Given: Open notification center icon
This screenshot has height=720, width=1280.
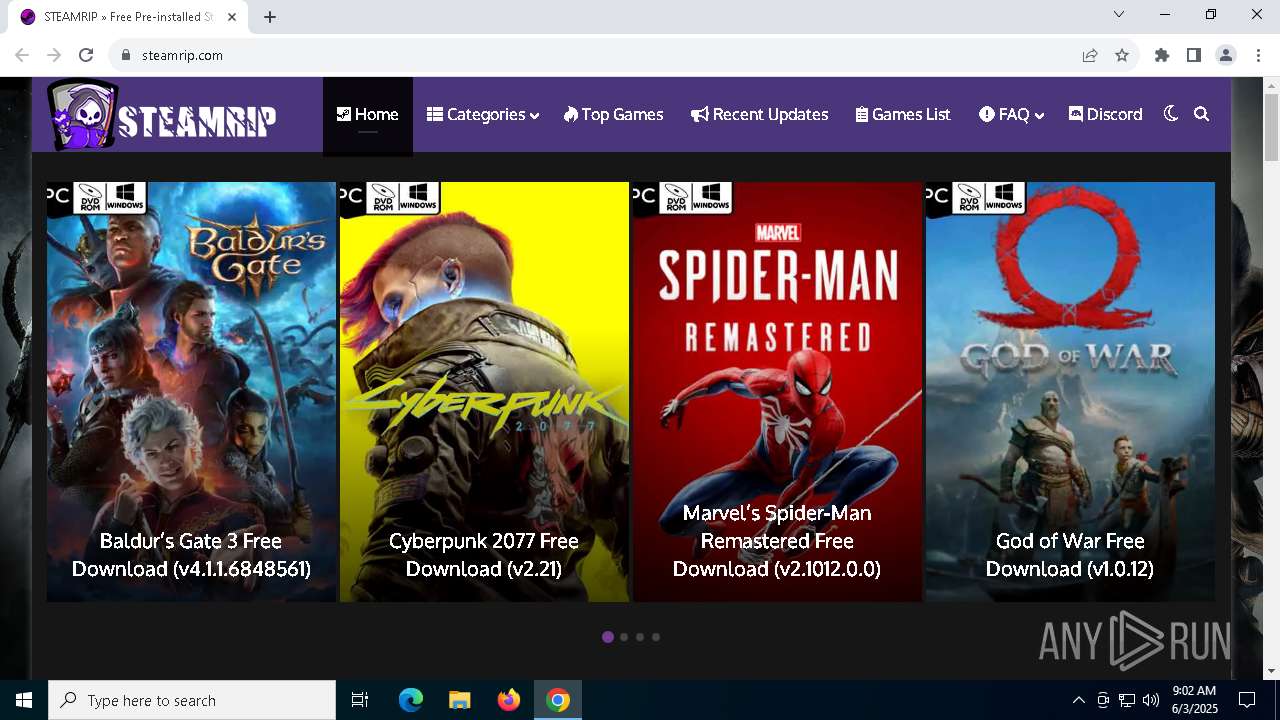Looking at the screenshot, I should [x=1247, y=700].
